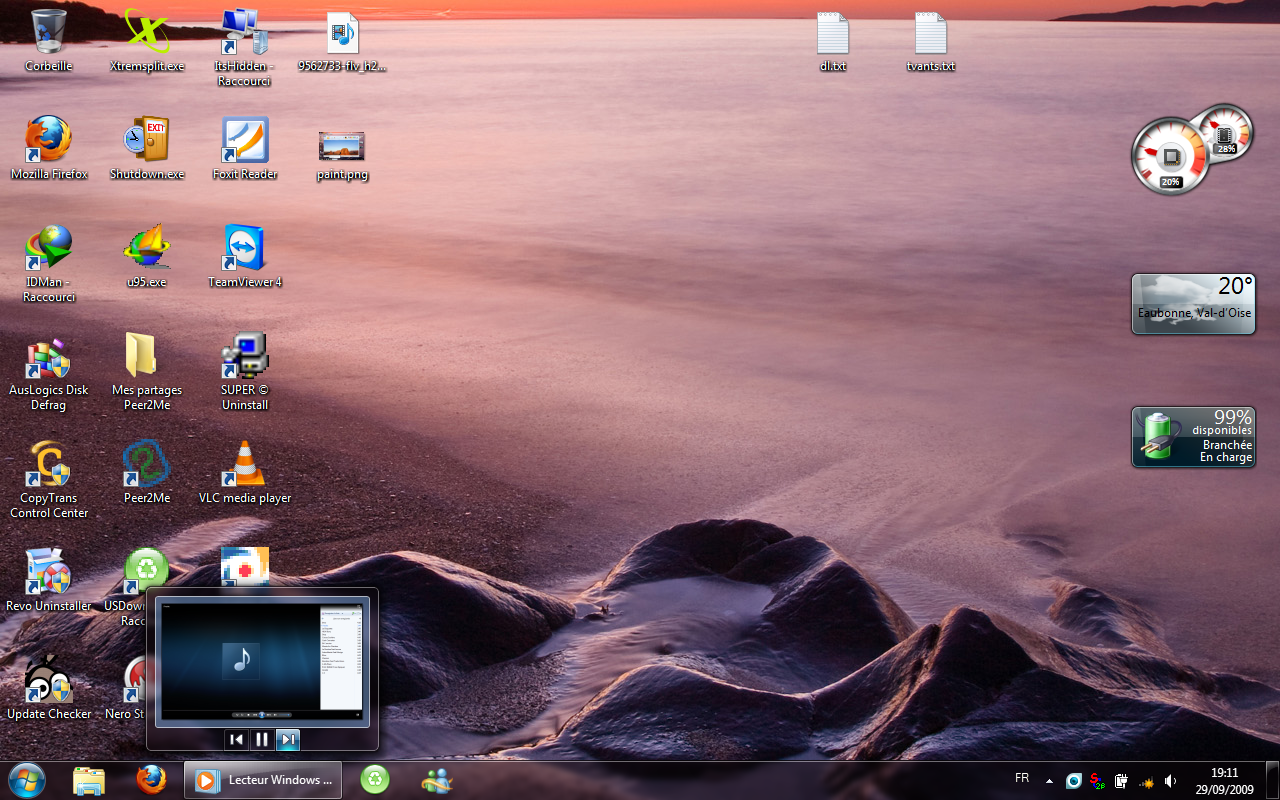1280x800 pixels.
Task: Click the Lecteur Windows taskbar button
Action: [x=263, y=780]
